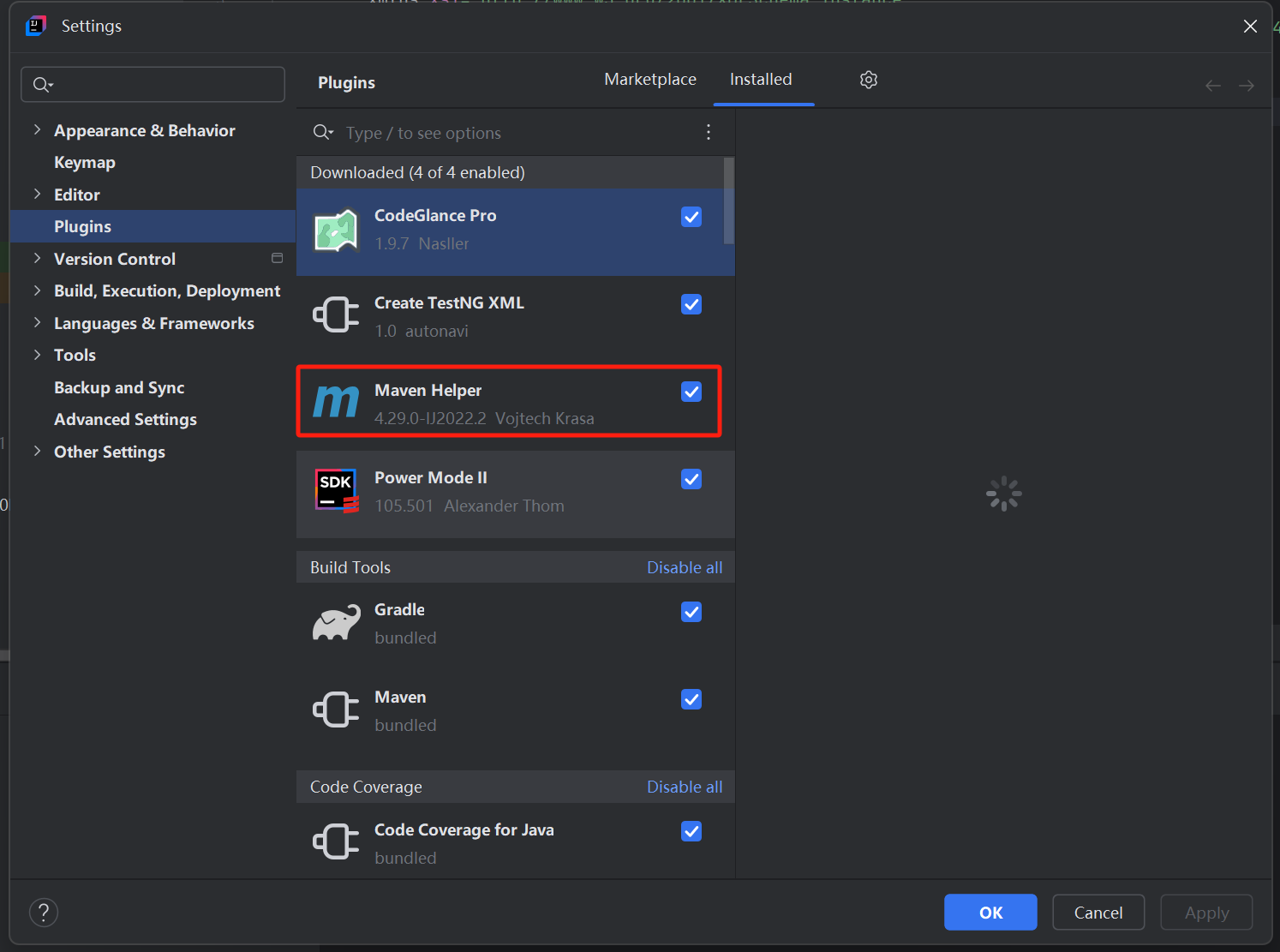This screenshot has height=952, width=1280.
Task: Click the Apply button
Action: point(1206,913)
